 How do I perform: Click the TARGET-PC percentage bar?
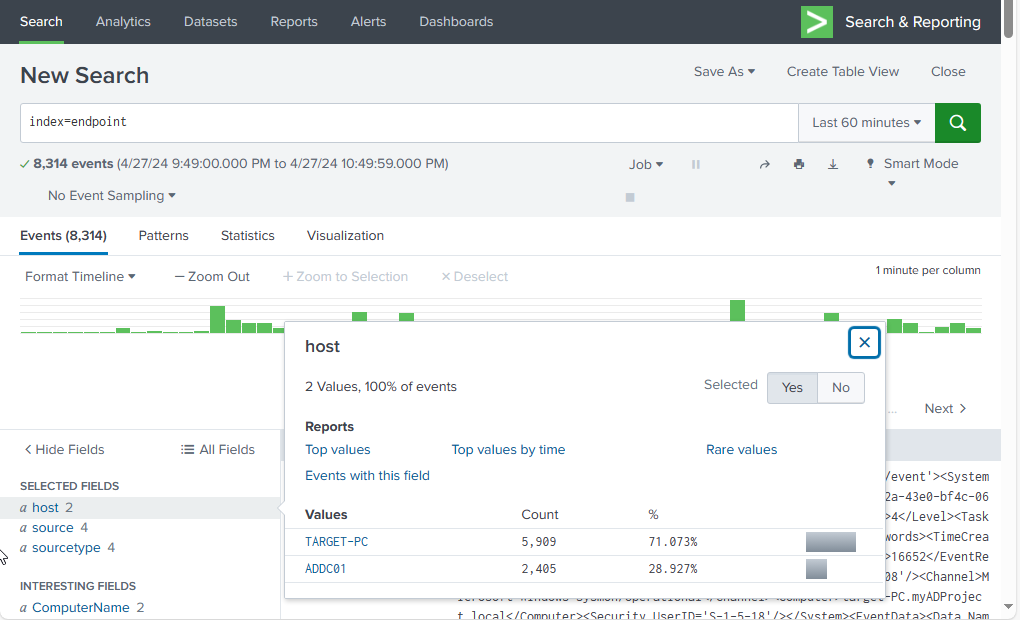831,542
